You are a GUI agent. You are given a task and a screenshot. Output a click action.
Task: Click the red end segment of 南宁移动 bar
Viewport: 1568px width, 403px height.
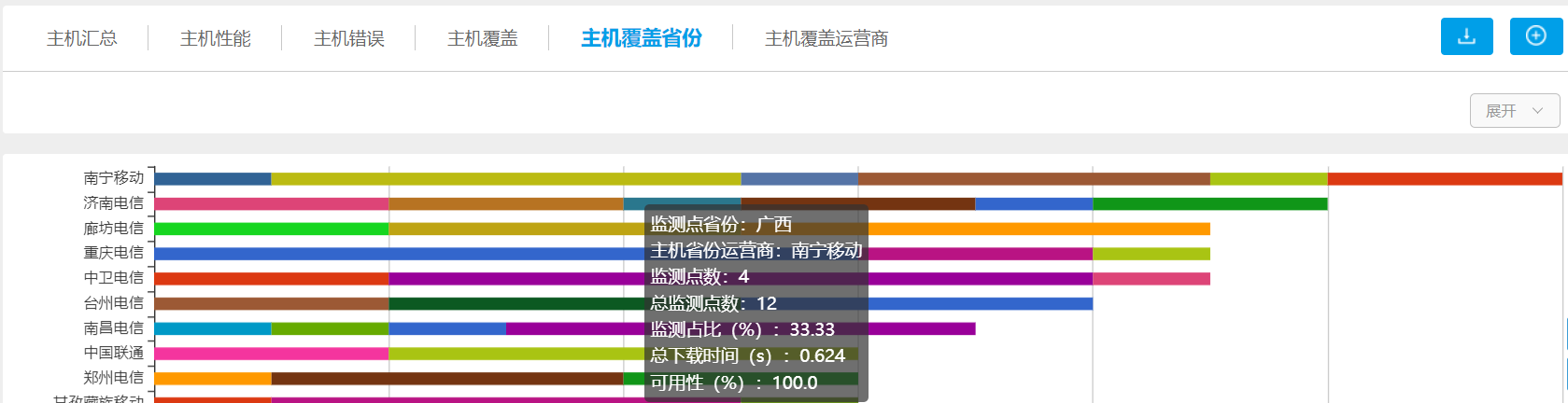click(1444, 179)
